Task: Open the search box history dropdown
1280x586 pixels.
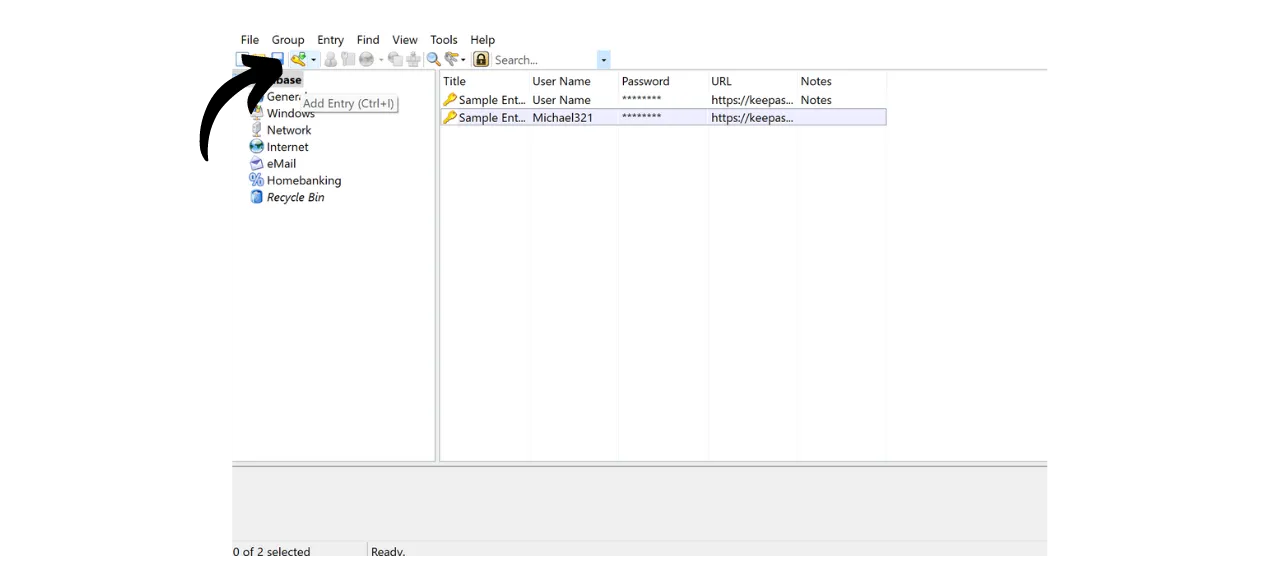Action: [603, 60]
